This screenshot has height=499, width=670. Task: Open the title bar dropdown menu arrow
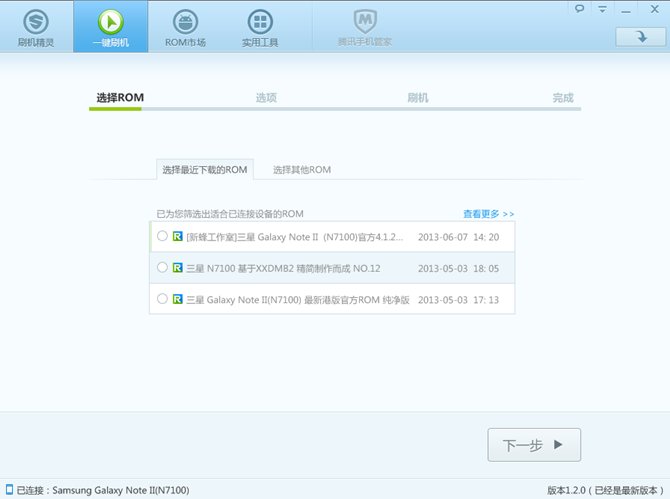(x=602, y=9)
